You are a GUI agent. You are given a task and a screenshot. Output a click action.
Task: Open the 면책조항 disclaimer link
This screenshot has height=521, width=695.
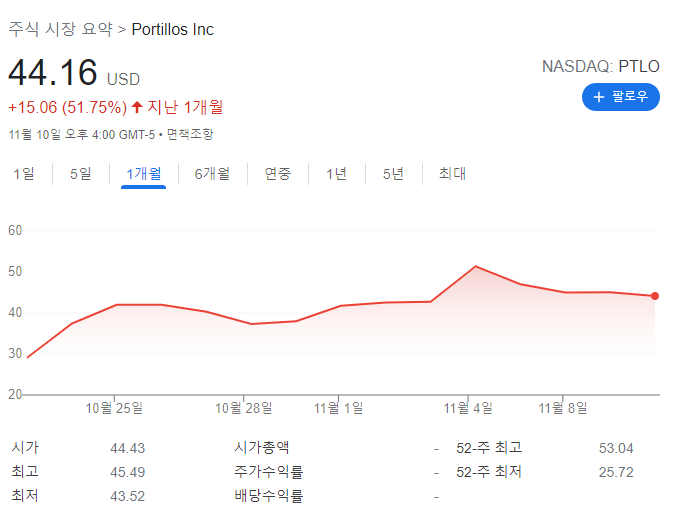[190, 134]
